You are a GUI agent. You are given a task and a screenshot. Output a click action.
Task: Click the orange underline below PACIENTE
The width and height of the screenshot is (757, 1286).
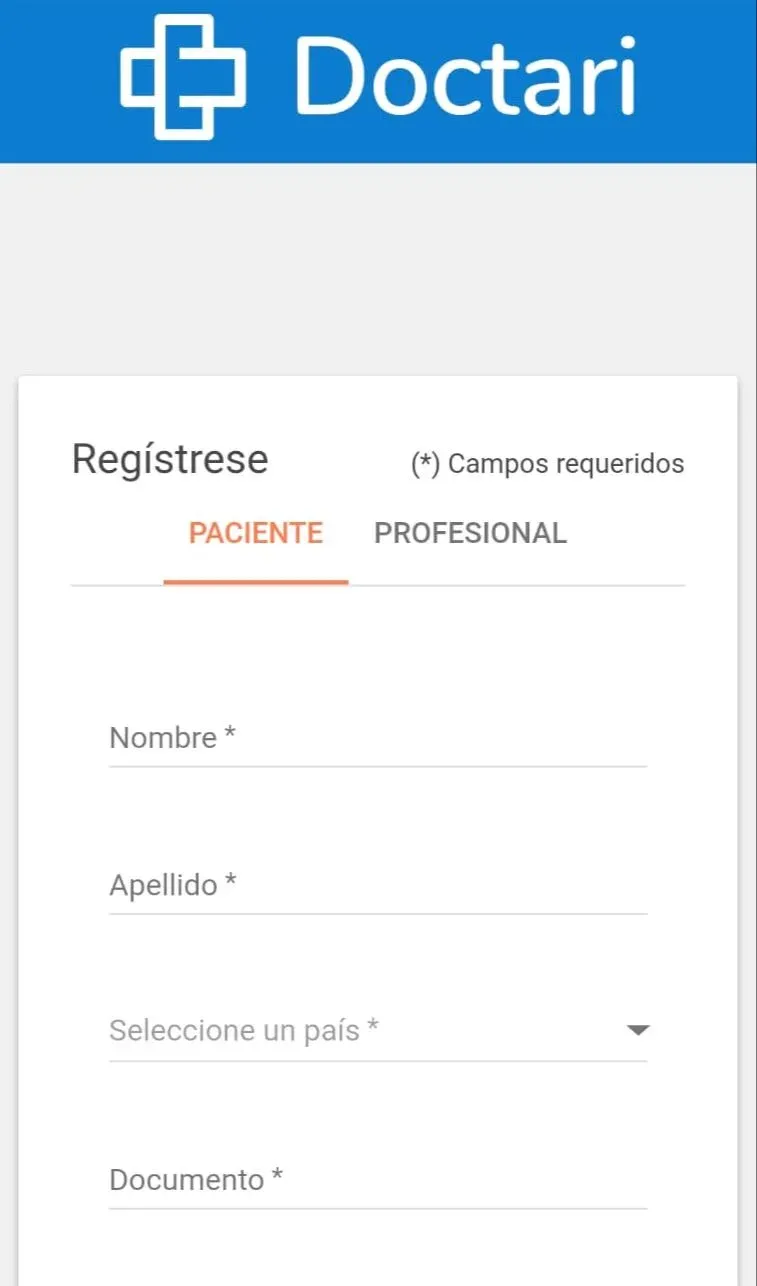click(x=256, y=581)
